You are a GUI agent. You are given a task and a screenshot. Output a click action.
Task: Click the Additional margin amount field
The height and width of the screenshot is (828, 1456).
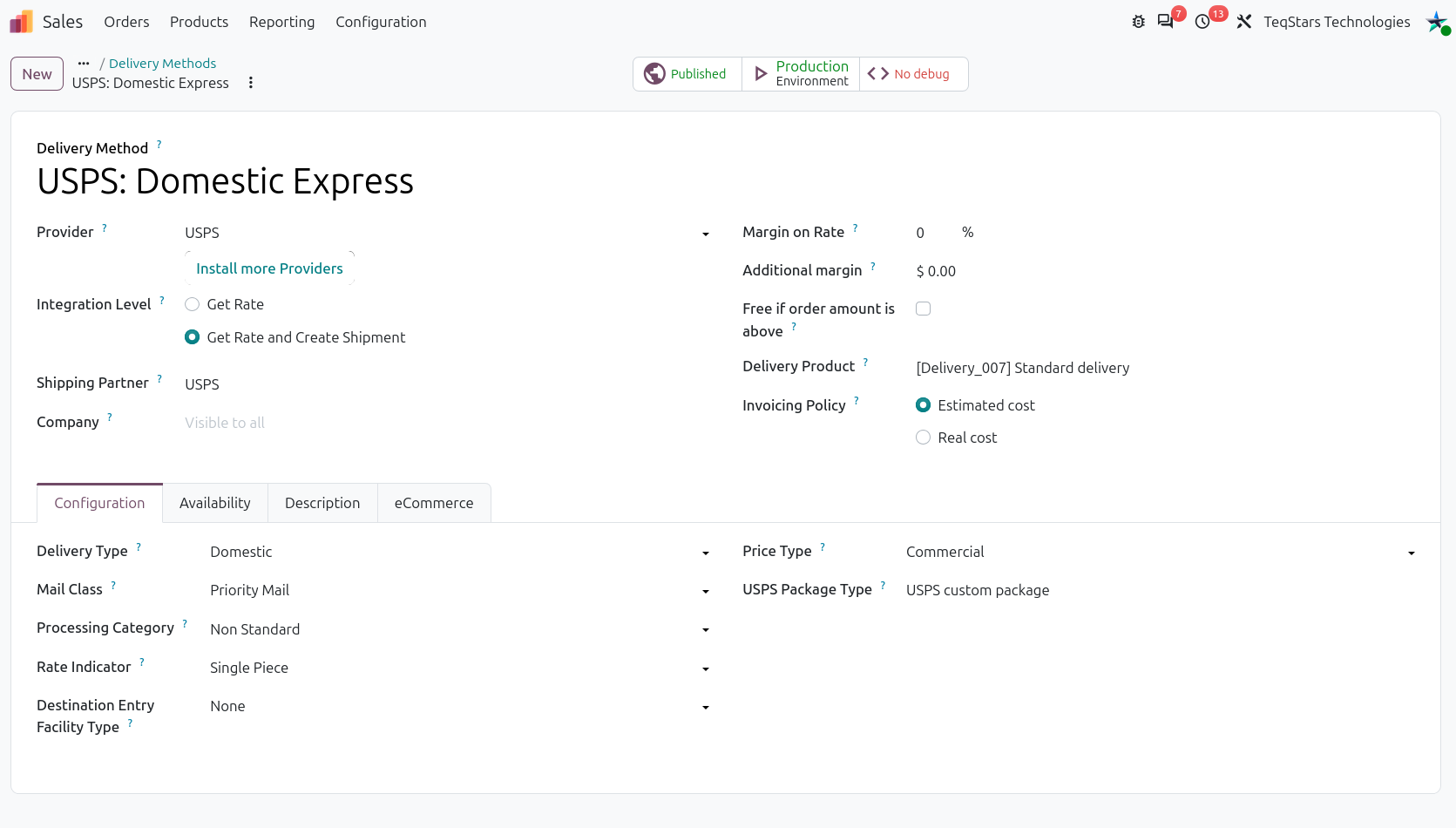[x=1165, y=271]
